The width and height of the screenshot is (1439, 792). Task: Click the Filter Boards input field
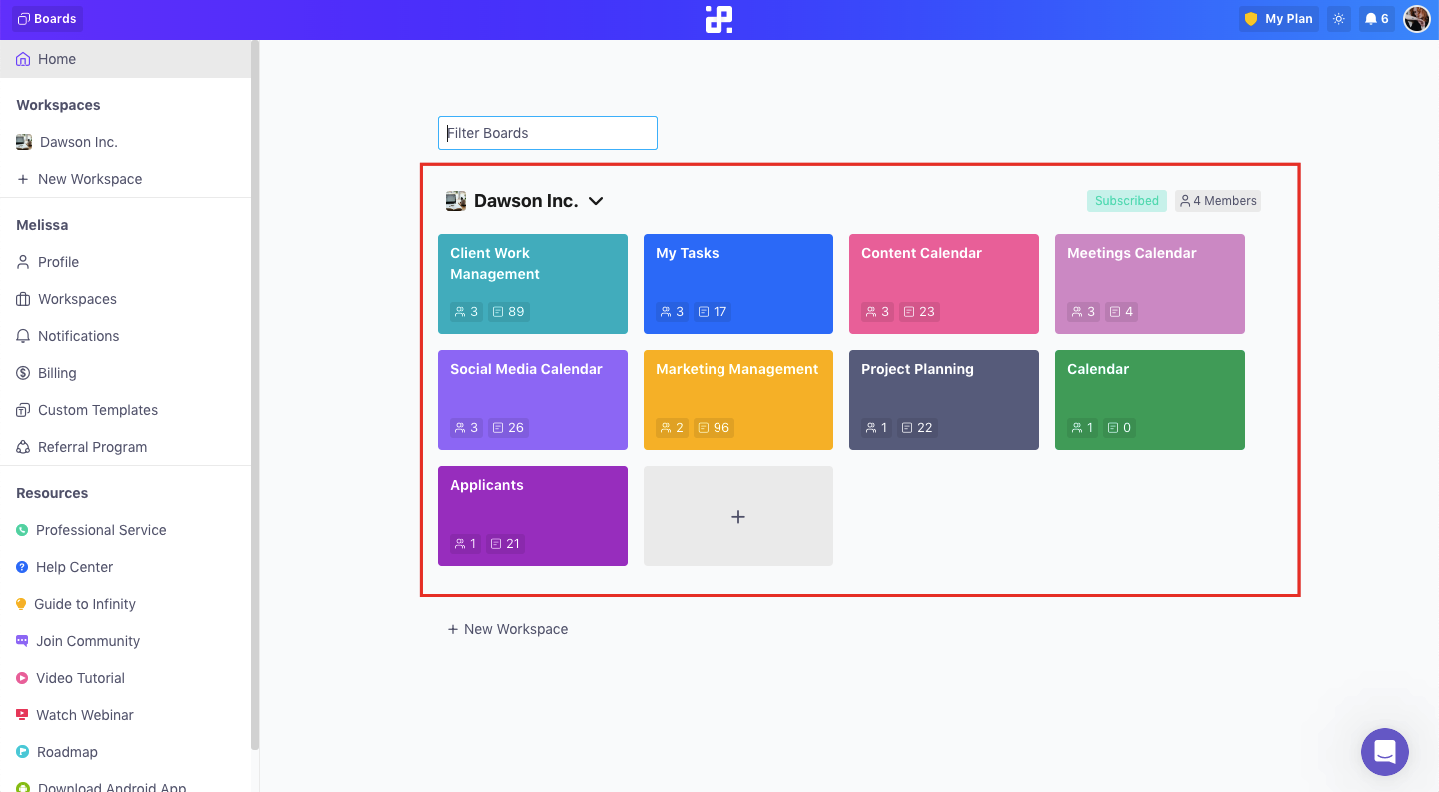point(548,133)
